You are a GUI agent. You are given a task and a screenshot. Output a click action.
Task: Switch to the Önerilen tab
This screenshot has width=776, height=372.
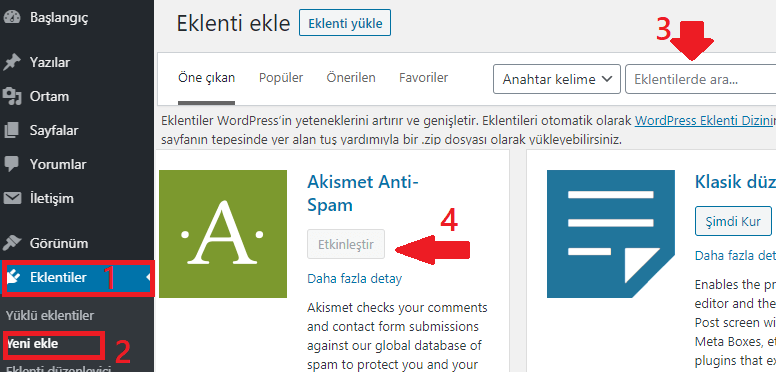click(351, 78)
